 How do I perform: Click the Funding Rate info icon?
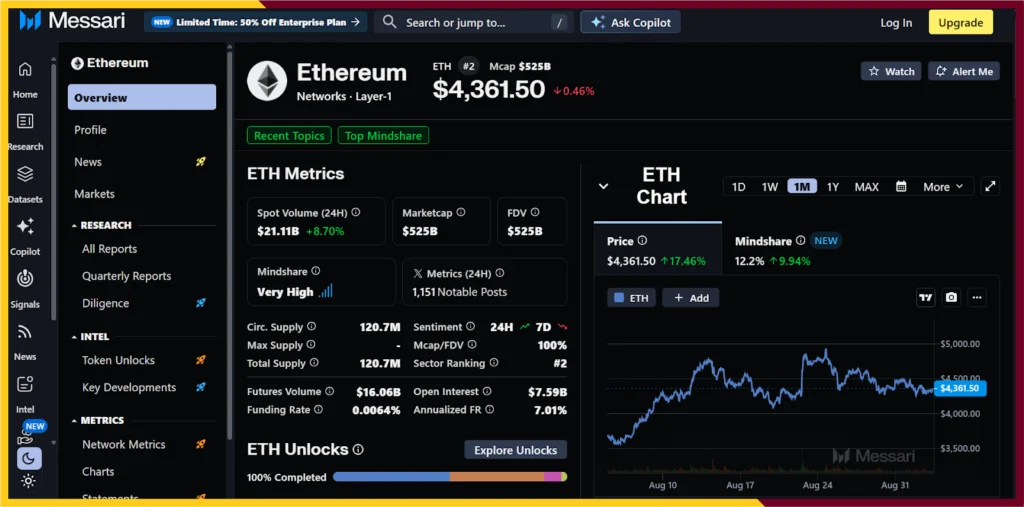click(x=319, y=410)
